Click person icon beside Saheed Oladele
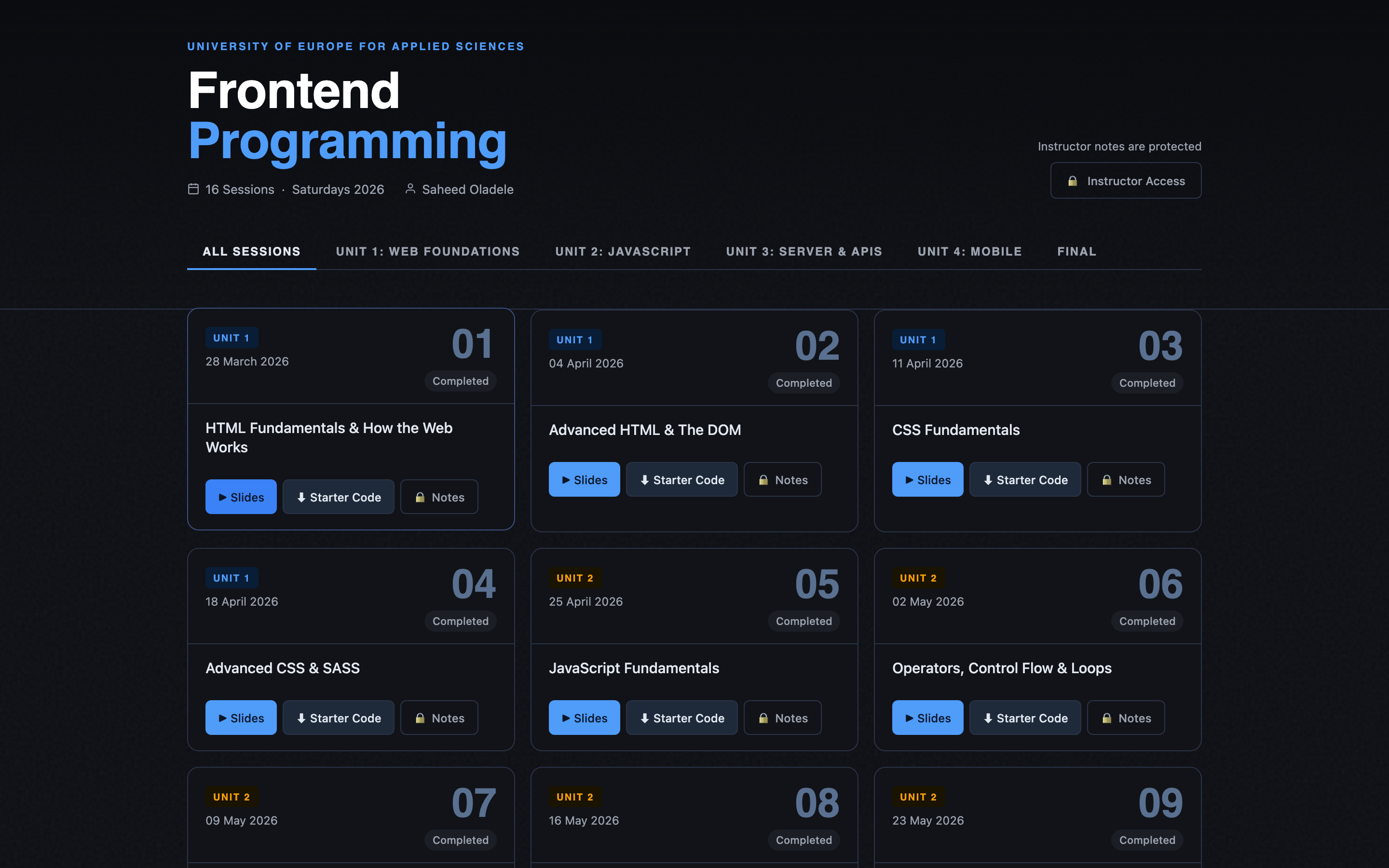The width and height of the screenshot is (1389, 868). pos(410,189)
